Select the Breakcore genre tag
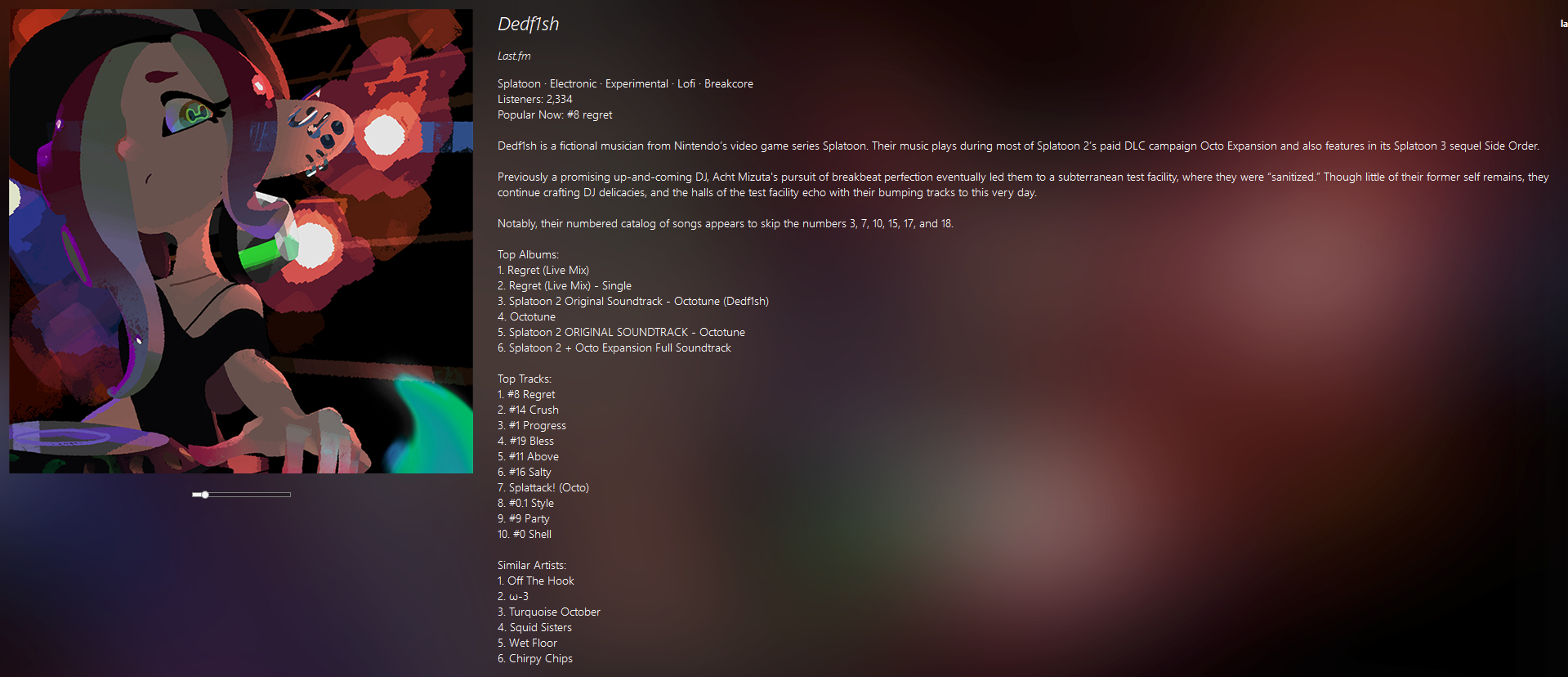 tap(728, 84)
